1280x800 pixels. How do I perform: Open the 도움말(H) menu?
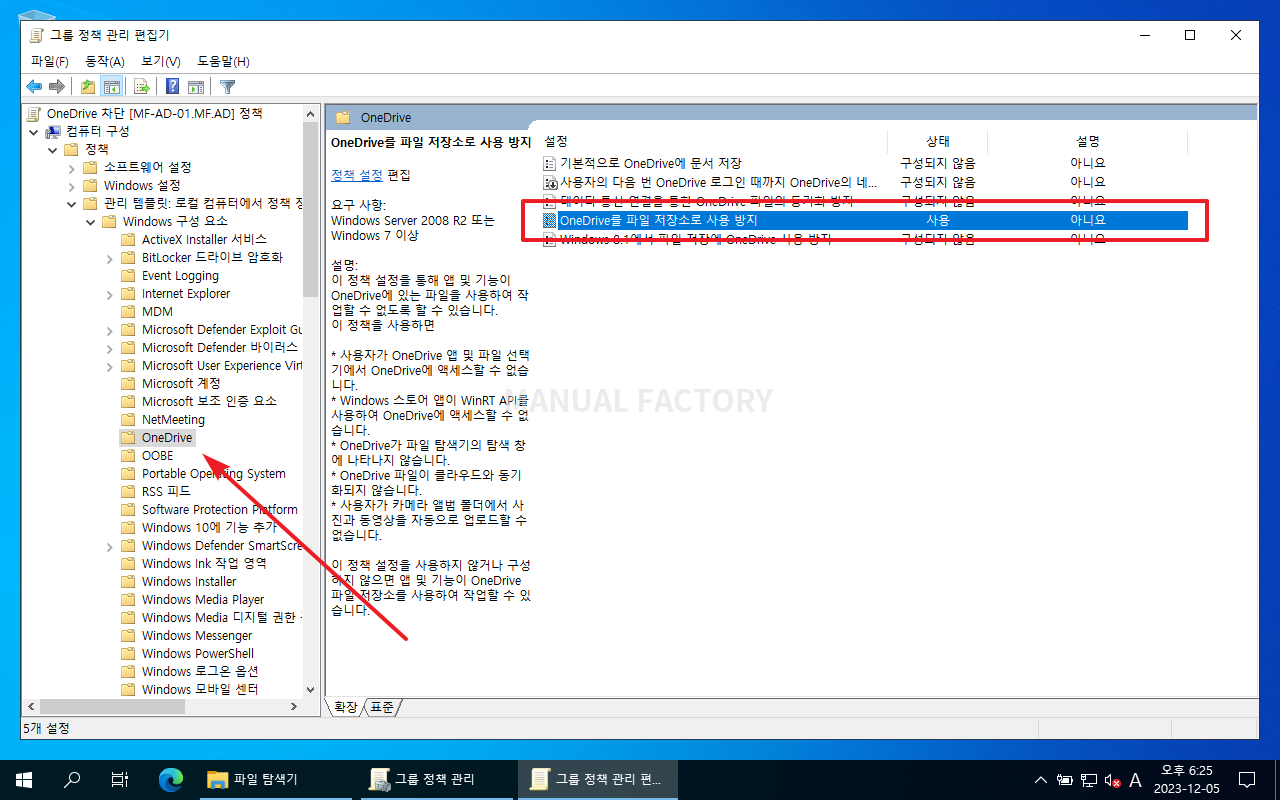tap(223, 62)
